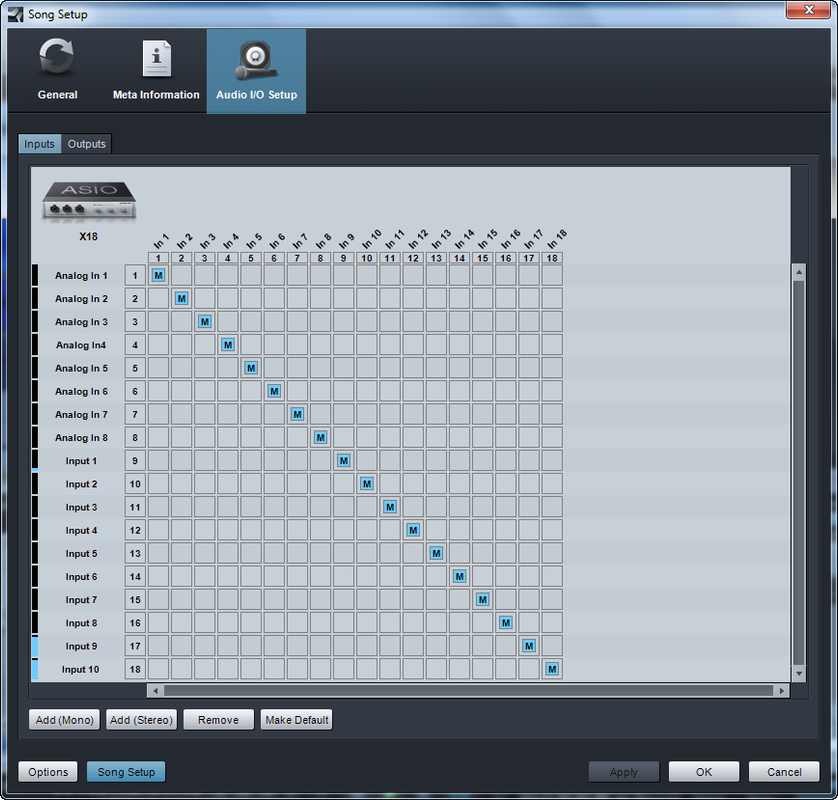Viewport: 838px width, 800px height.
Task: Remove the selected input channel
Action: 219,720
